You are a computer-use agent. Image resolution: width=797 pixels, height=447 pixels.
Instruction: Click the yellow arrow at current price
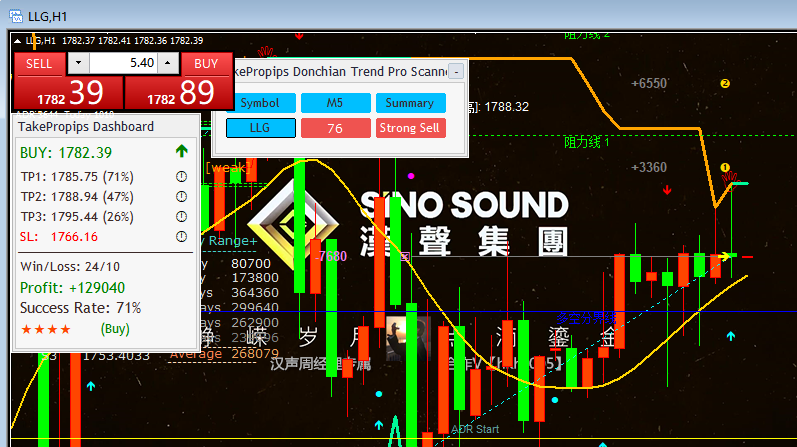(x=724, y=257)
